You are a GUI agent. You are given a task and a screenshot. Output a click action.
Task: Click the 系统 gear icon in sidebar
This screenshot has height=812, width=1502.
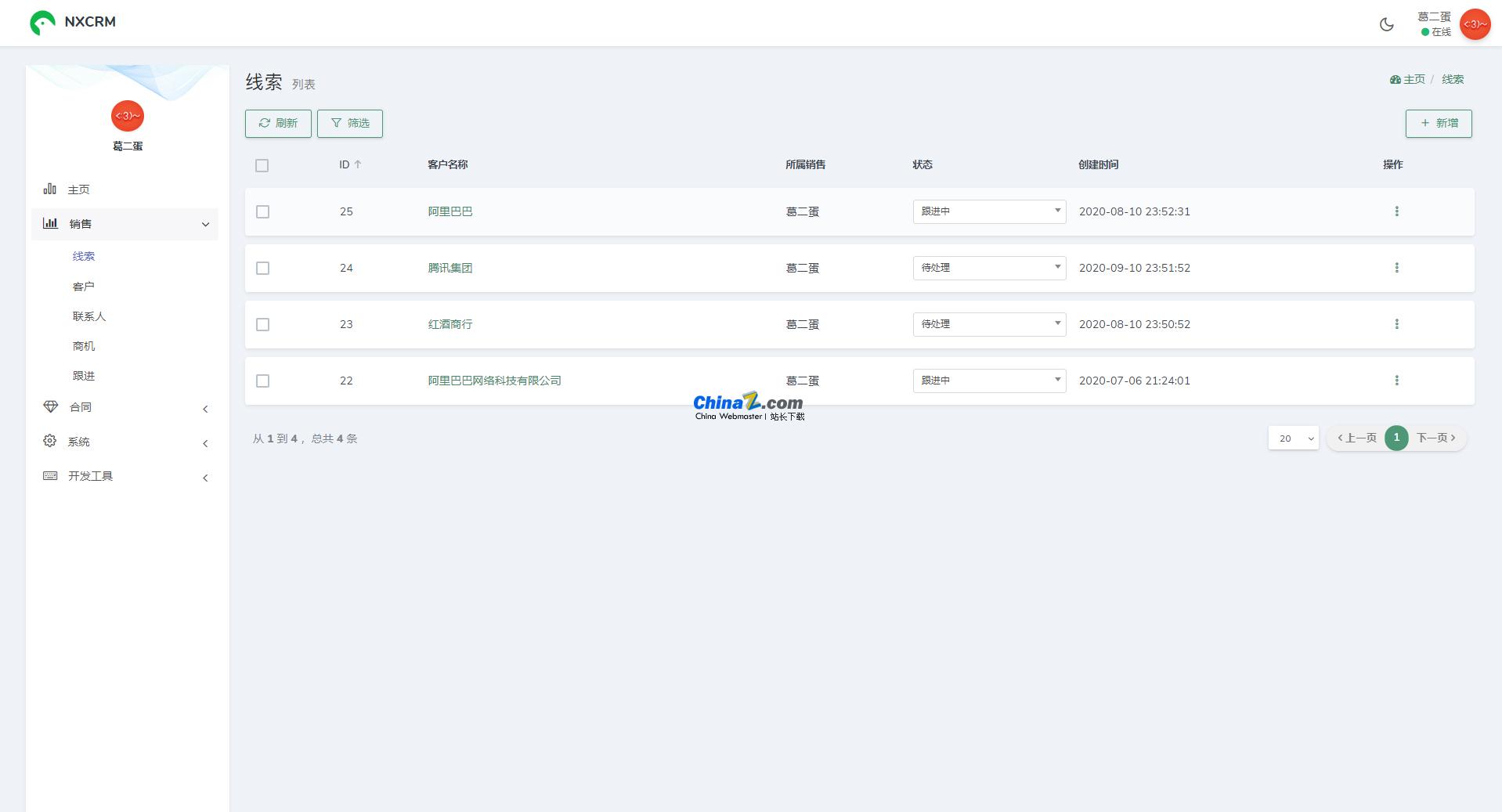pyautogui.click(x=50, y=441)
